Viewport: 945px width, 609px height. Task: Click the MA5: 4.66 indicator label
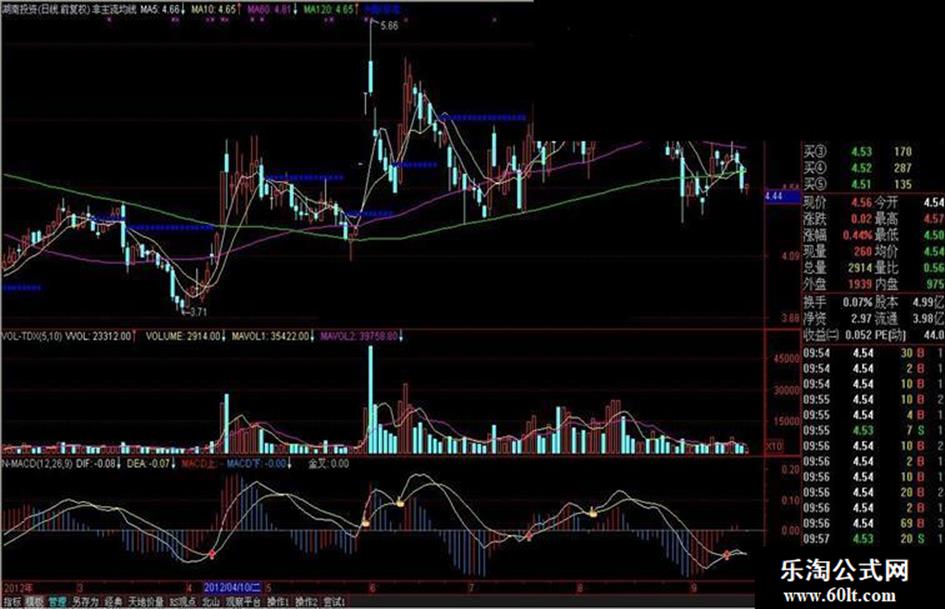coord(160,9)
